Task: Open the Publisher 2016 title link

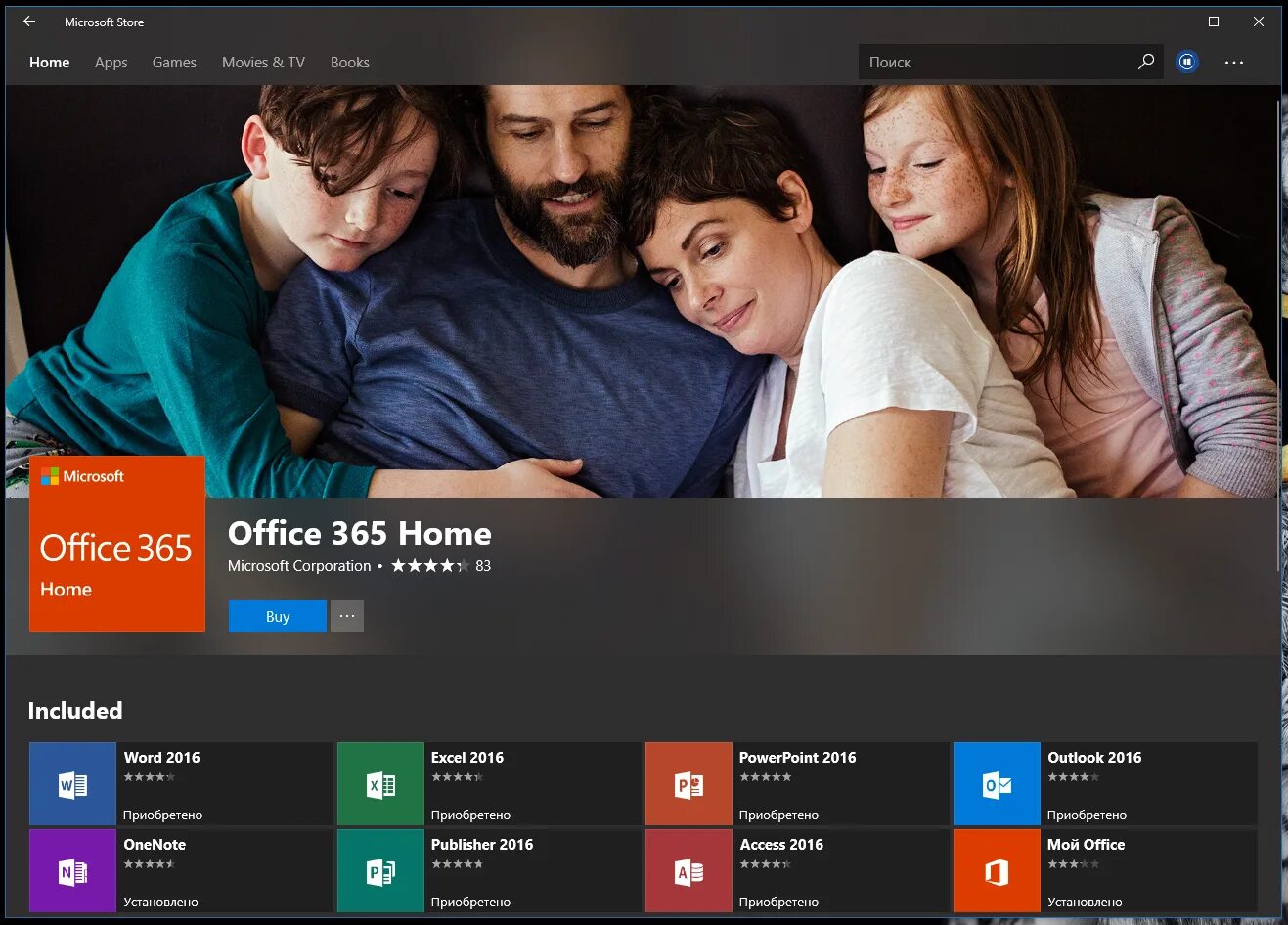Action: (x=482, y=844)
